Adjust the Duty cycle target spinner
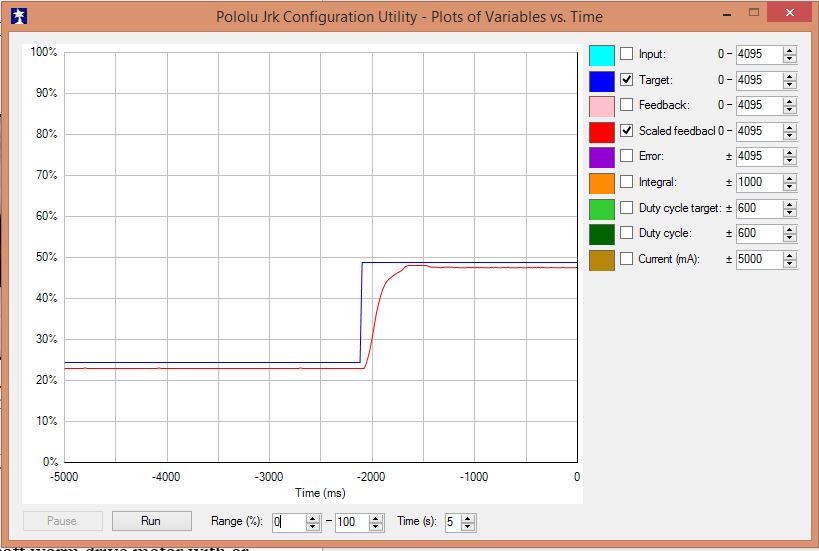 (x=790, y=208)
